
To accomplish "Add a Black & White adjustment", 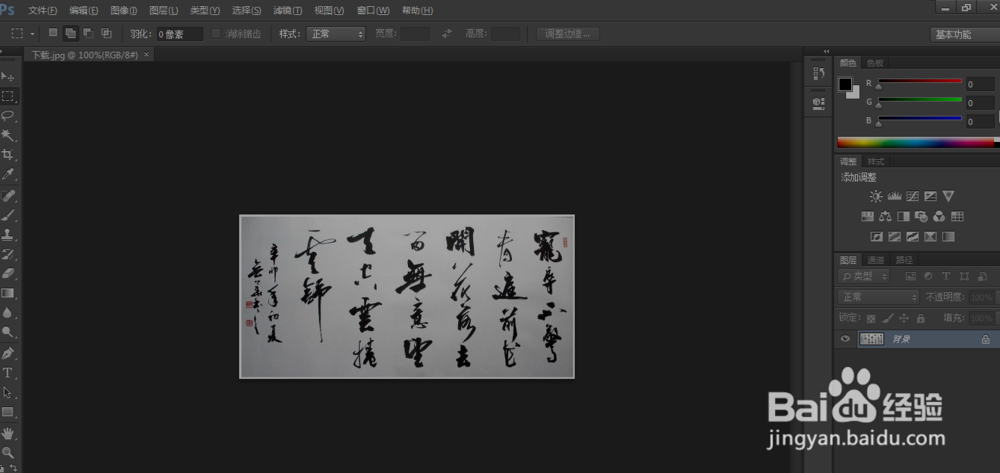I will pyautogui.click(x=903, y=217).
